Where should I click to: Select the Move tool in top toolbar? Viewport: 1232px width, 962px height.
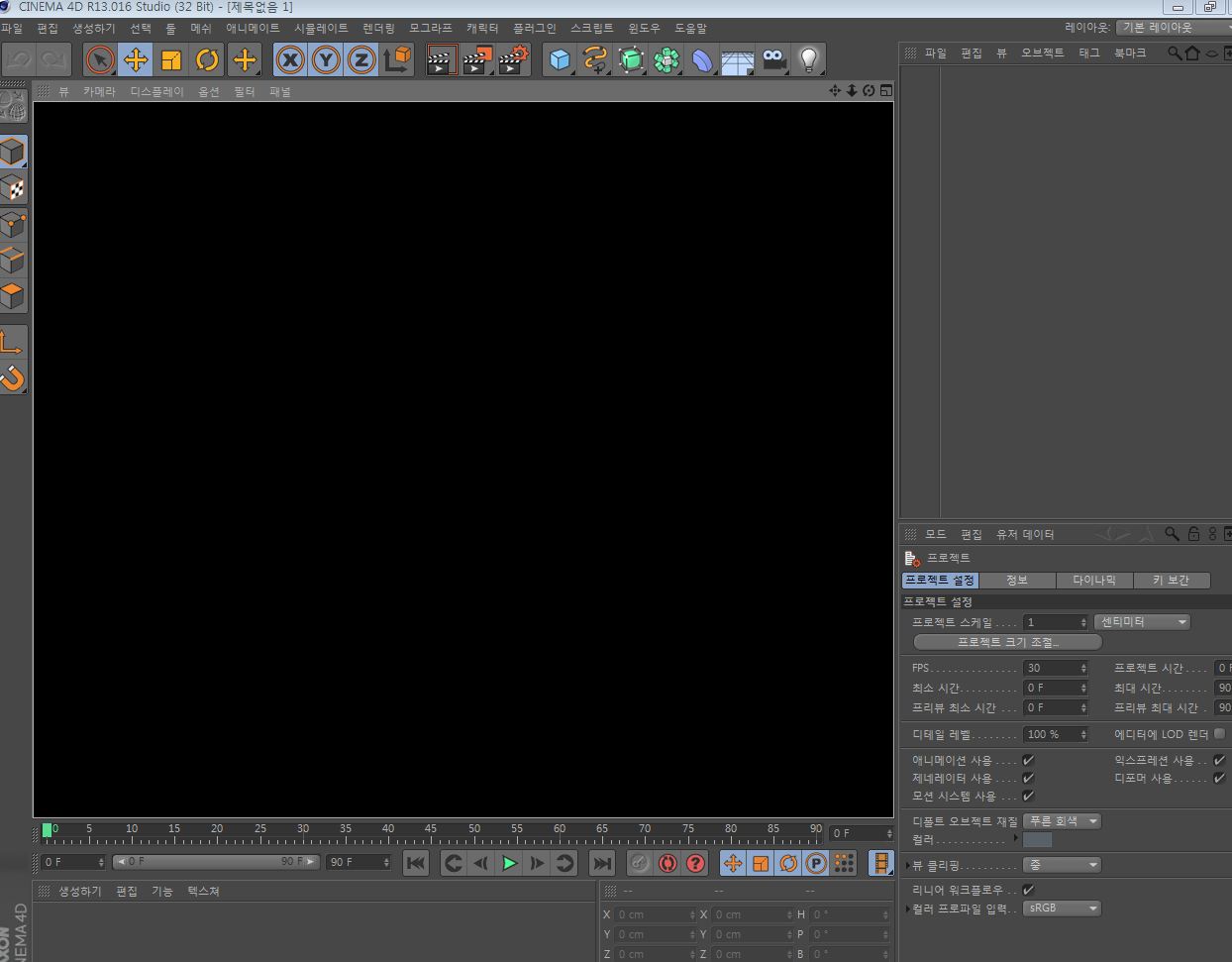(x=136, y=60)
